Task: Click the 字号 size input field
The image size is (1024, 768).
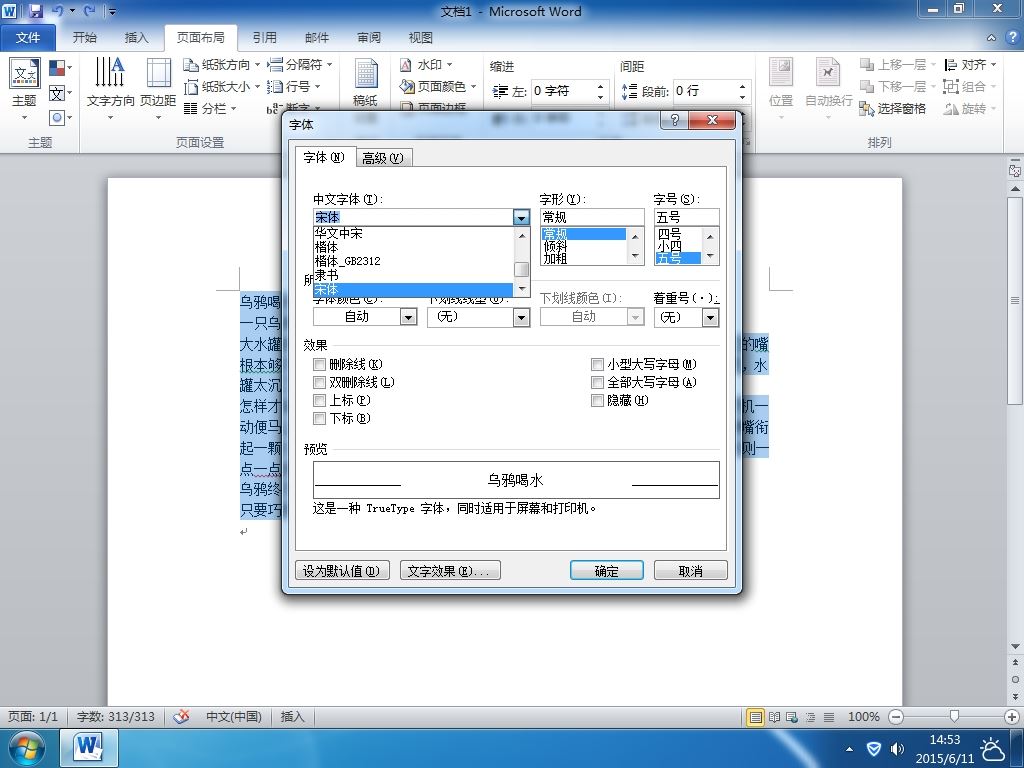Action: 686,217
